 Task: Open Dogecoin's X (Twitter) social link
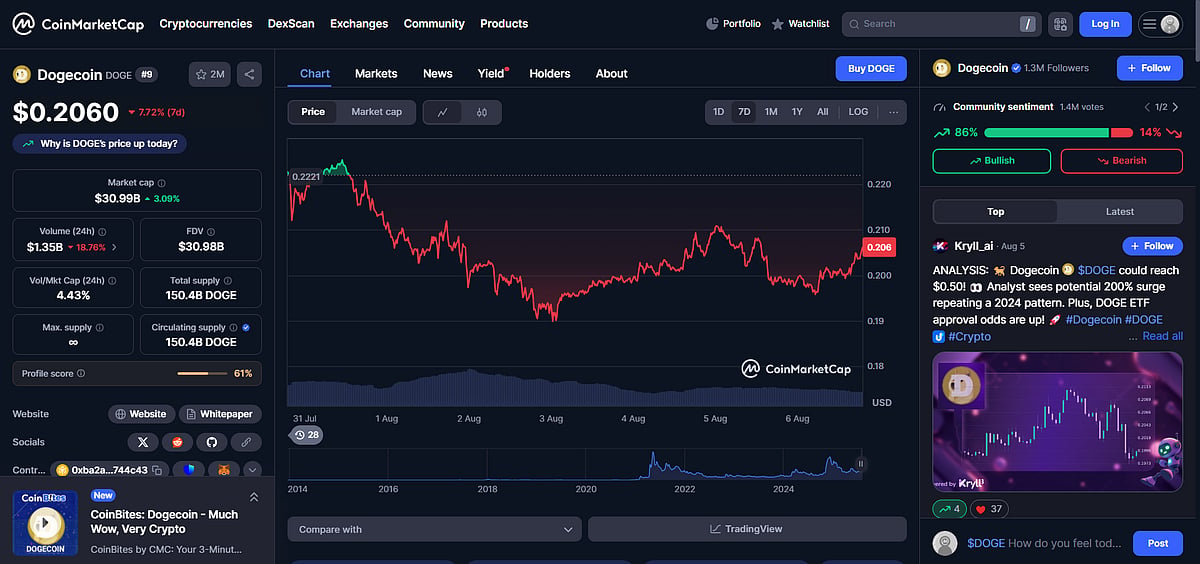click(x=143, y=442)
